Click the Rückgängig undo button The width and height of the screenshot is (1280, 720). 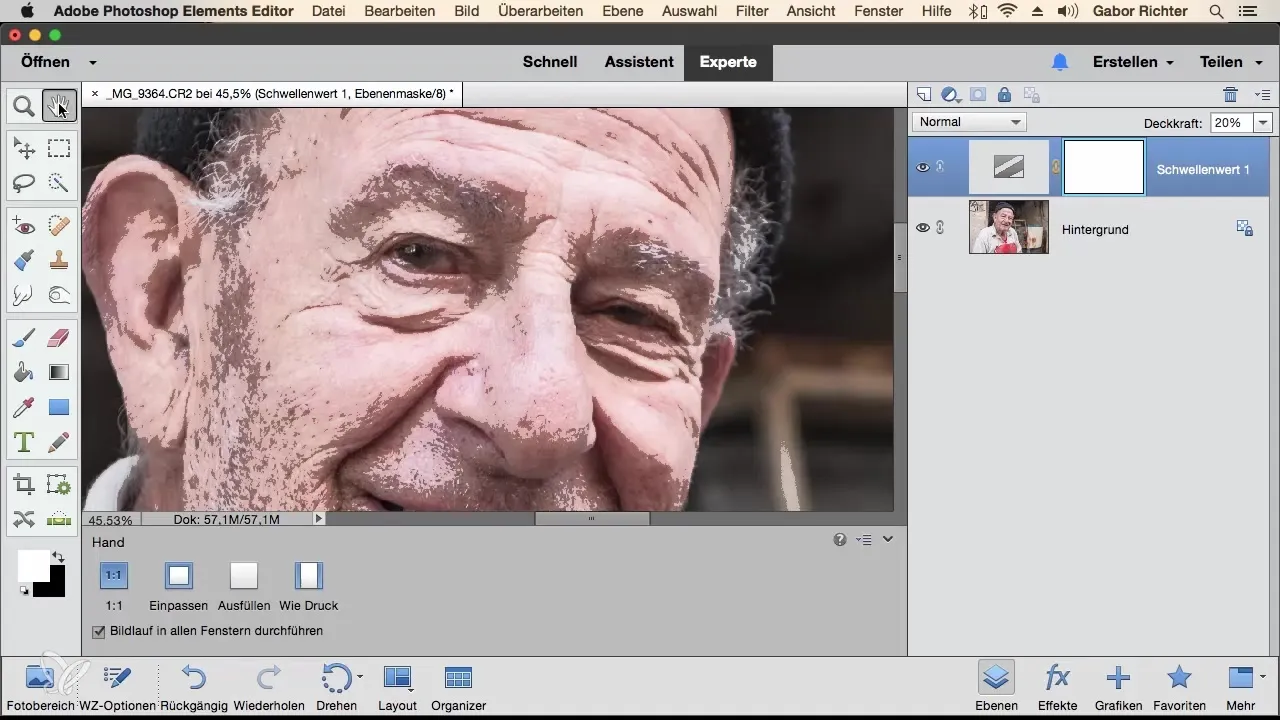click(x=194, y=687)
